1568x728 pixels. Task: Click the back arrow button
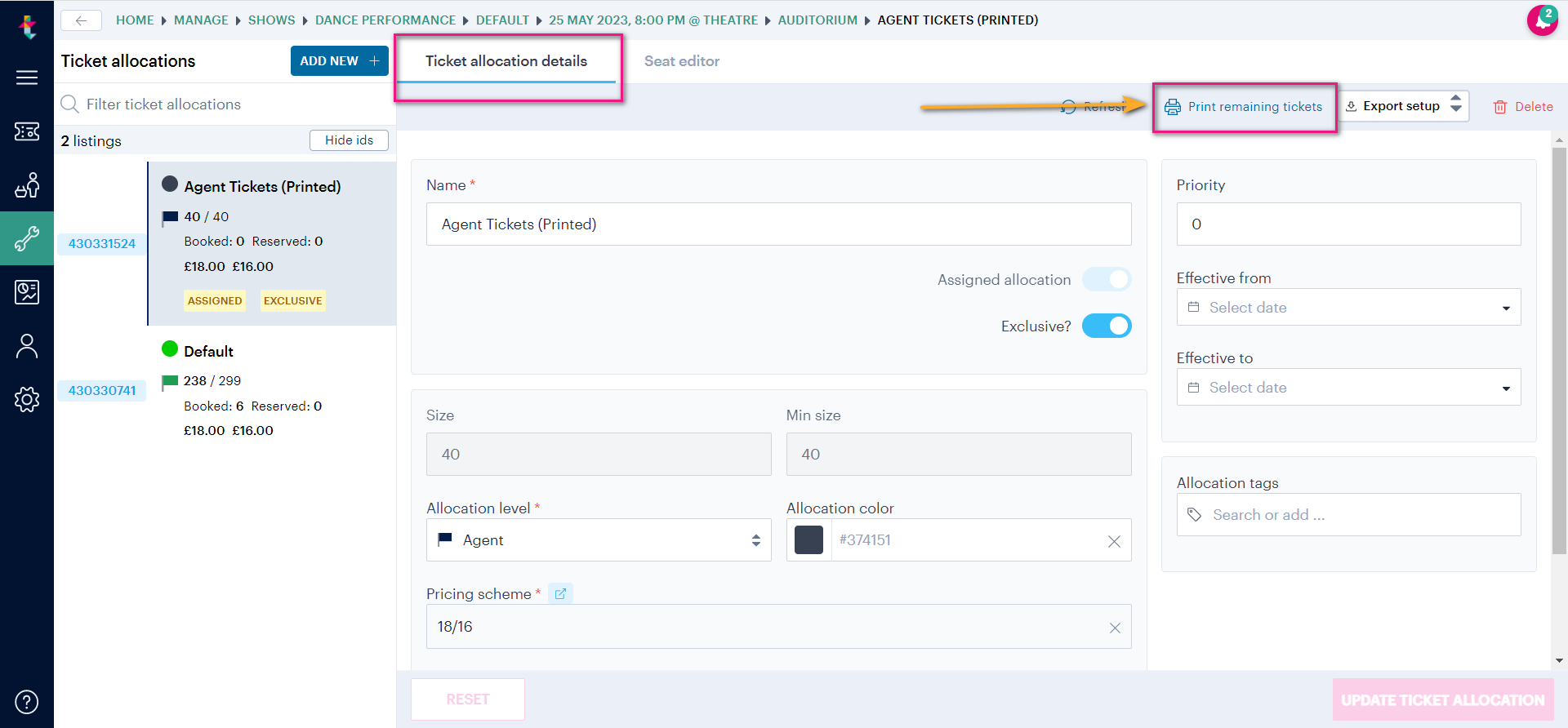(81, 20)
